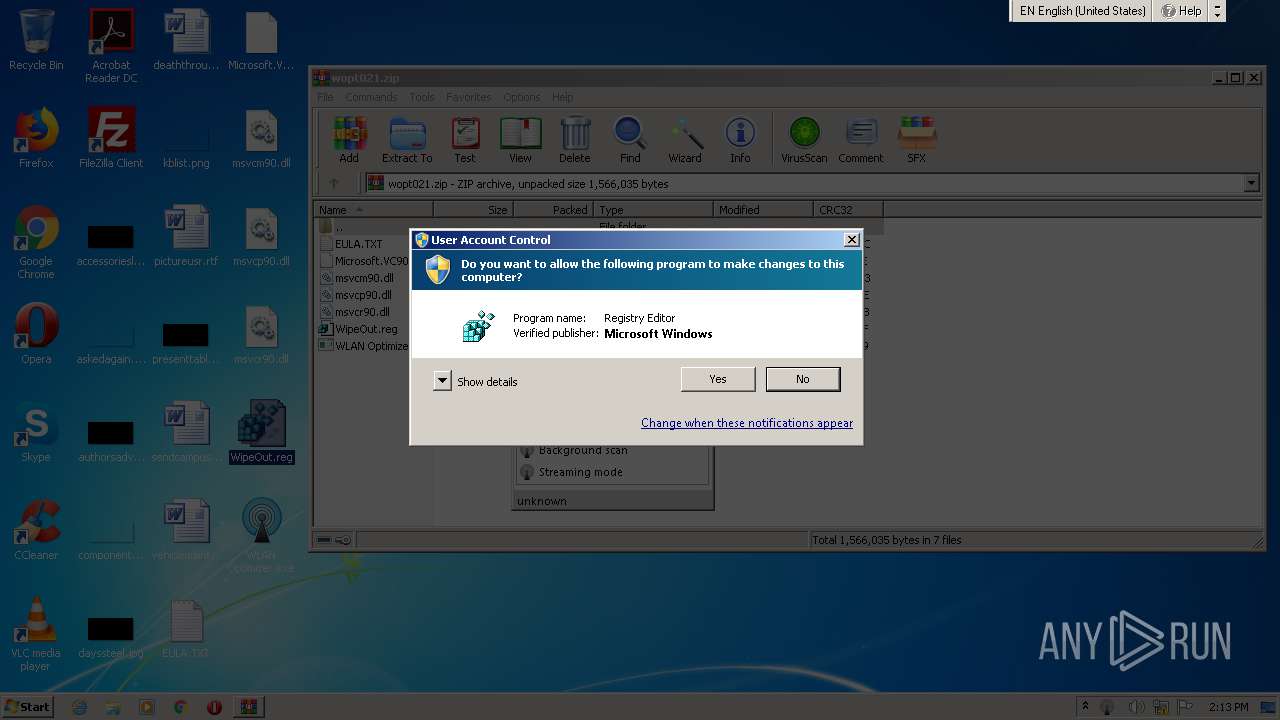Viewport: 1280px width, 720px height.
Task: Sort the archive list by the Size column
Action: (x=473, y=210)
